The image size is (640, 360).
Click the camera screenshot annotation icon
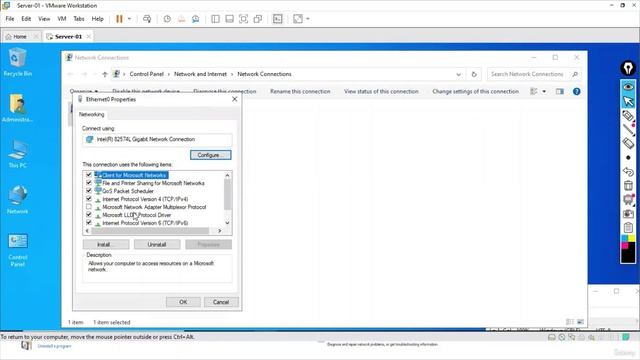point(628,213)
